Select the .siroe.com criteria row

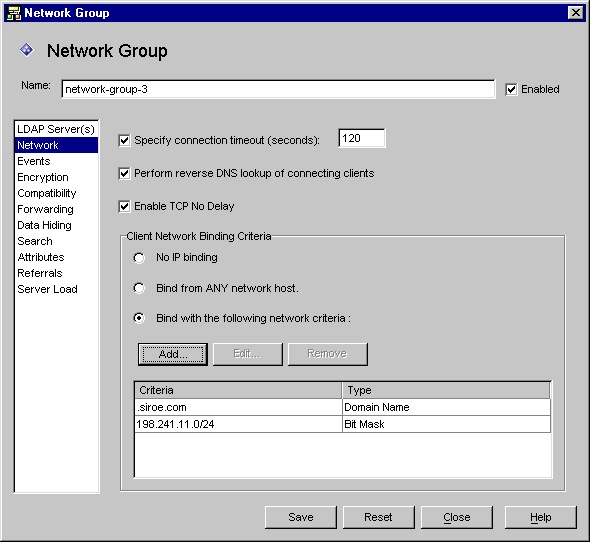point(342,407)
